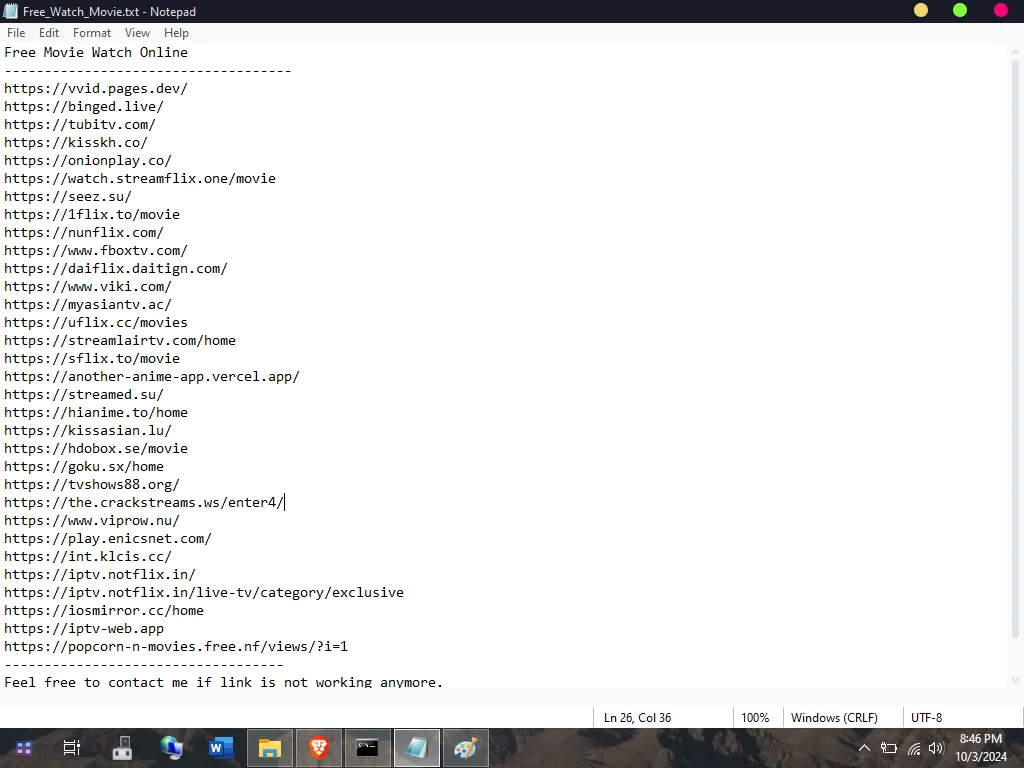
Task: Click the another-anime-app.vercel.app line
Action: click(152, 376)
